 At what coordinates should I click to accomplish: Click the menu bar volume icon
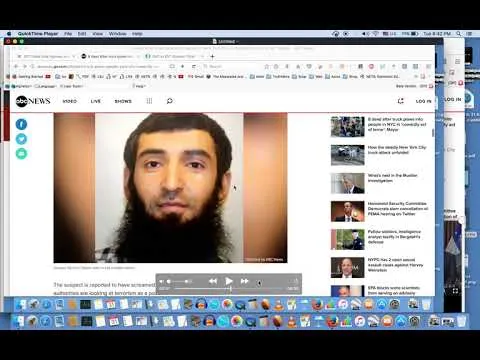pyautogui.click(x=365, y=34)
